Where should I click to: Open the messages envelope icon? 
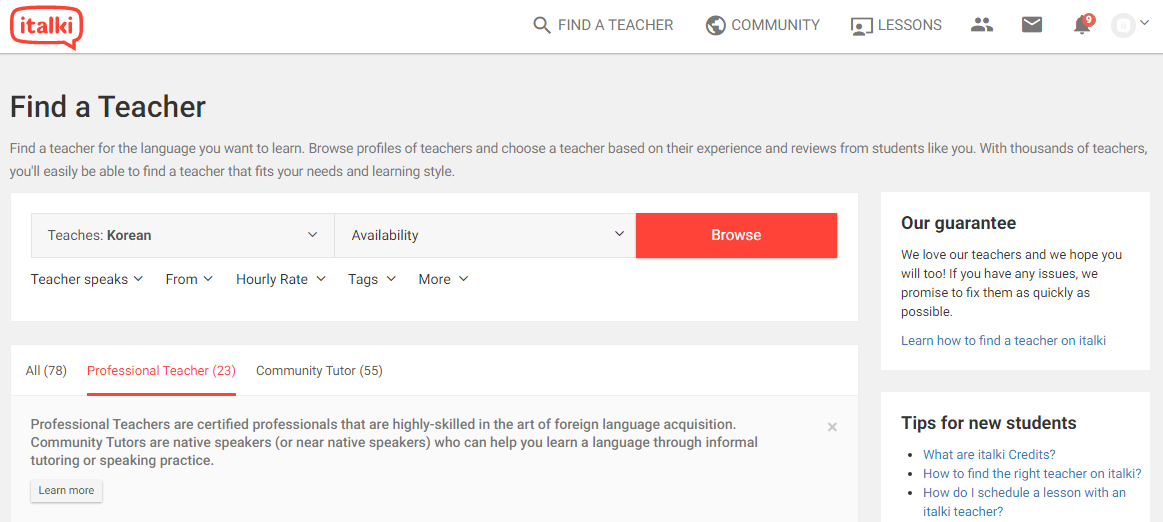[1032, 25]
